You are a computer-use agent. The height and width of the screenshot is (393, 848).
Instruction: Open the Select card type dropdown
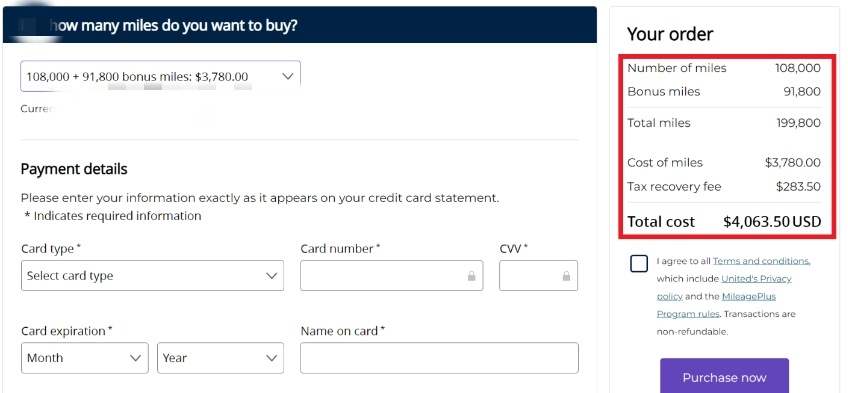(153, 276)
